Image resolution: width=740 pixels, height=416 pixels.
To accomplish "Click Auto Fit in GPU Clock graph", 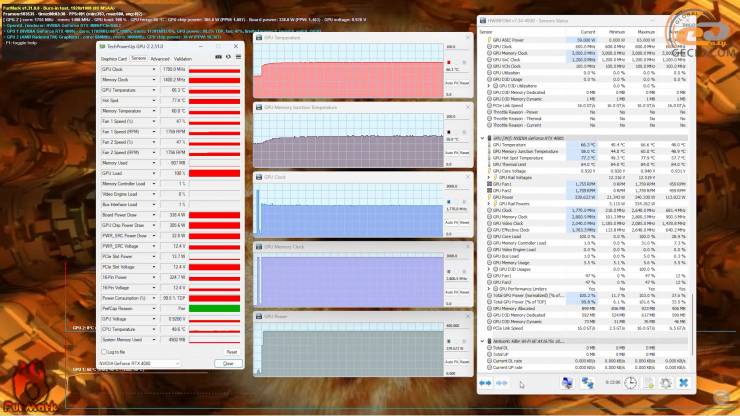I will [x=451, y=222].
